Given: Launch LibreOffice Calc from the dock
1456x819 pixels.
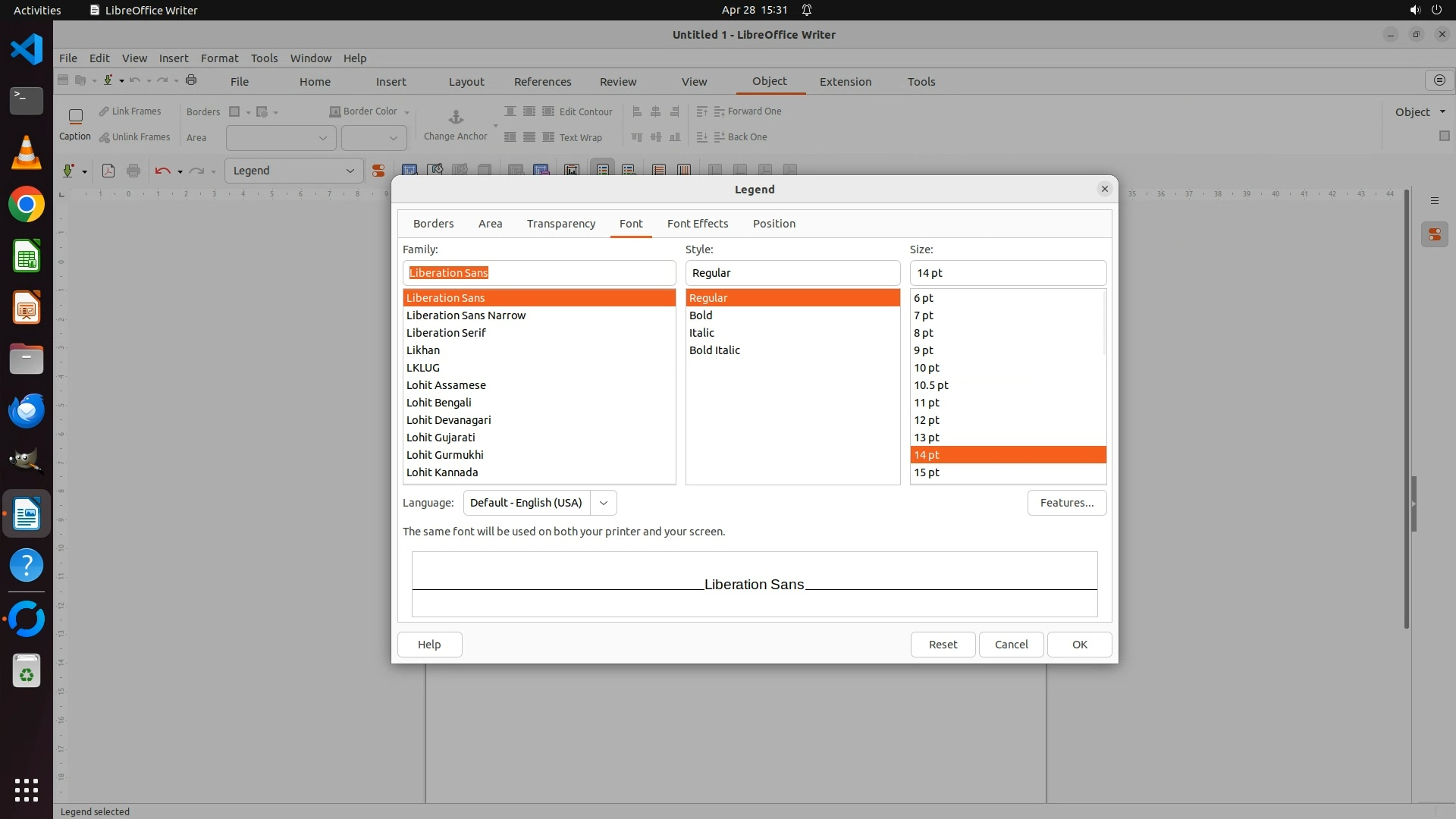Looking at the screenshot, I should click(27, 257).
